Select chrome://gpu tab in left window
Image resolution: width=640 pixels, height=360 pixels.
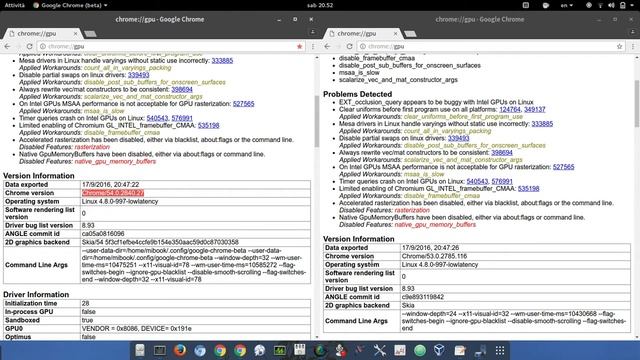pyautogui.click(x=42, y=33)
